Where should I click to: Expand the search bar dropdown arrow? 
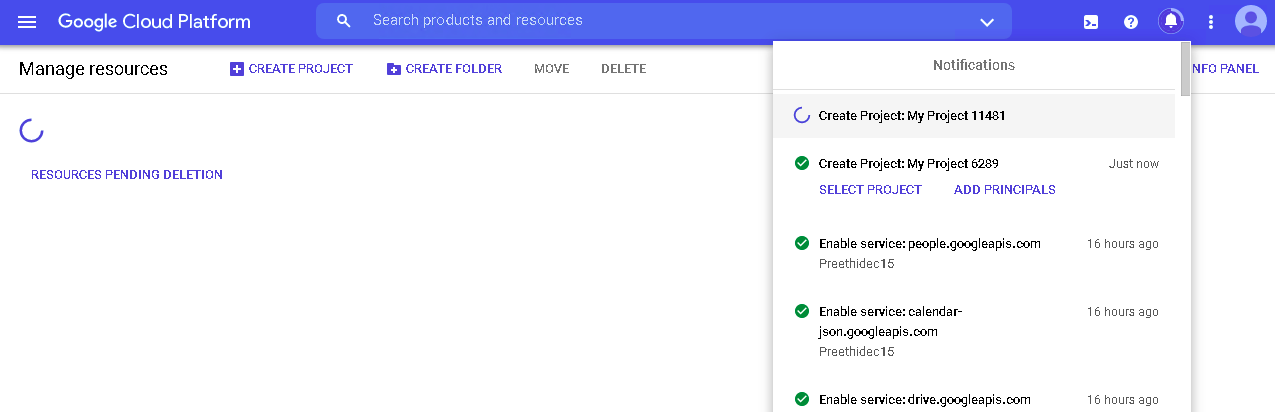pyautogui.click(x=987, y=22)
